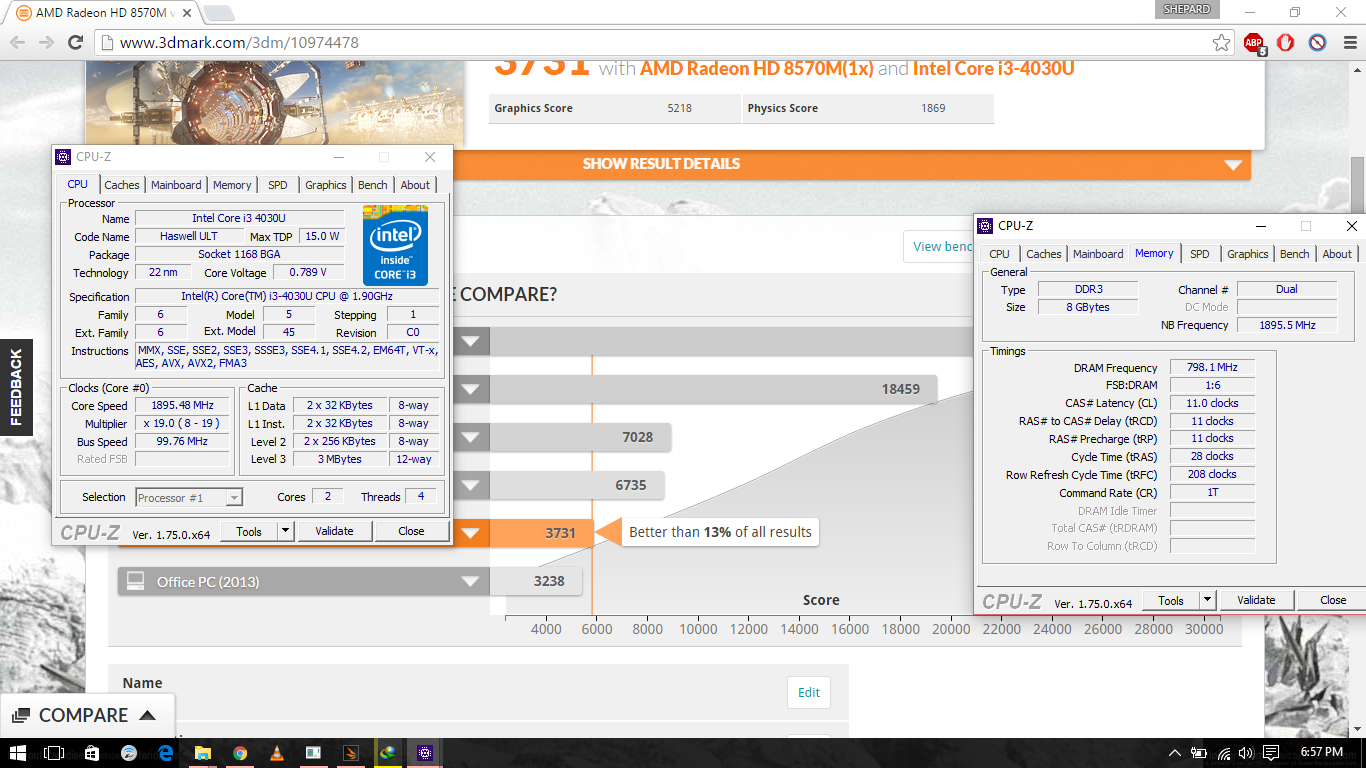Click the CPU-Z taskbar icon
The image size is (1366, 768).
pyautogui.click(x=425, y=753)
